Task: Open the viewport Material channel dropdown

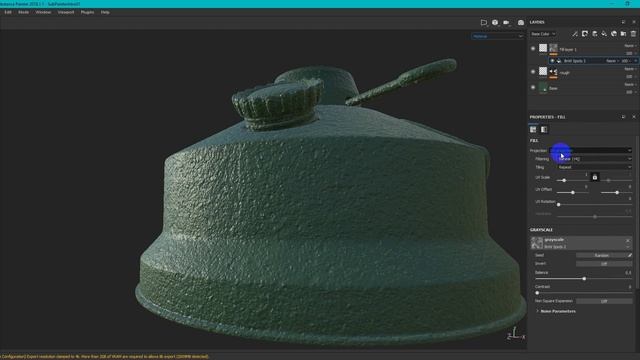Action: coord(497,36)
